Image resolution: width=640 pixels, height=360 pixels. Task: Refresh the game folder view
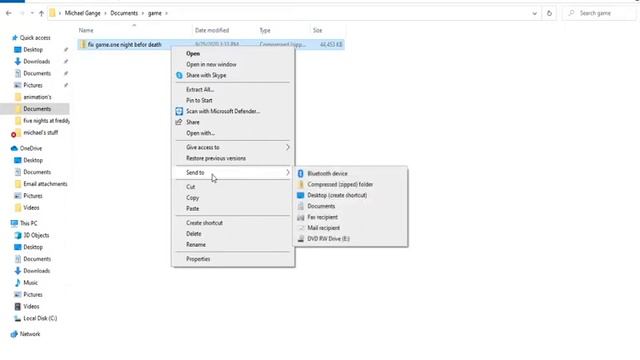click(x=549, y=13)
